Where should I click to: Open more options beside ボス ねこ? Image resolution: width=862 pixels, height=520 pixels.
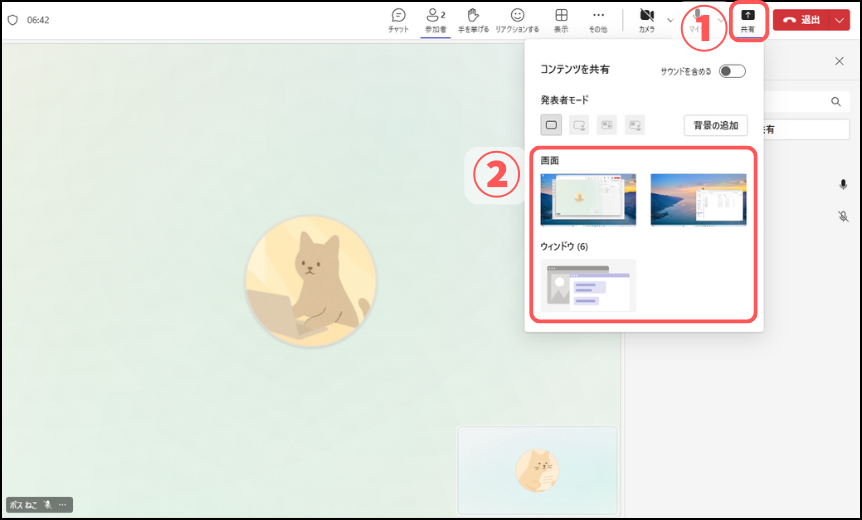click(x=63, y=505)
